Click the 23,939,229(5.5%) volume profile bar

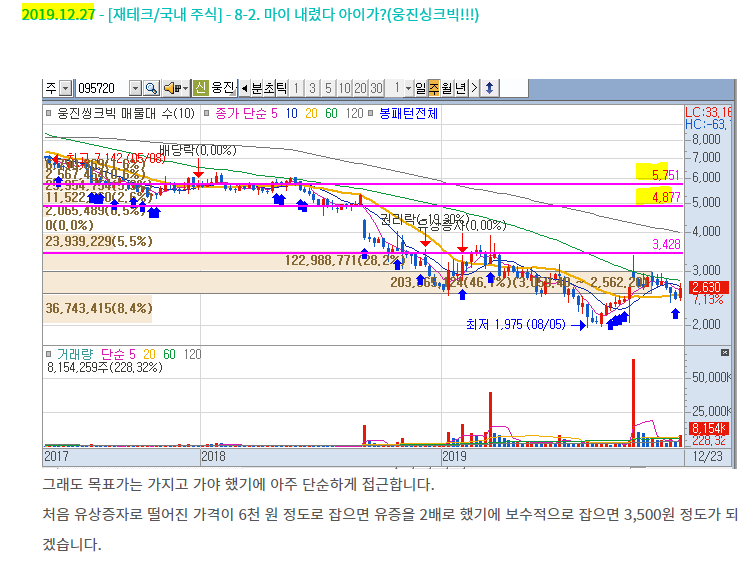point(98,241)
